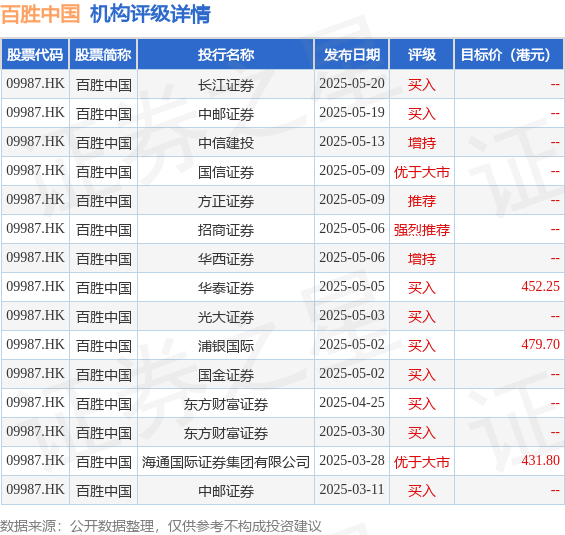Click 买入 rating in 长江证券 row
The image size is (565, 535).
click(x=422, y=85)
